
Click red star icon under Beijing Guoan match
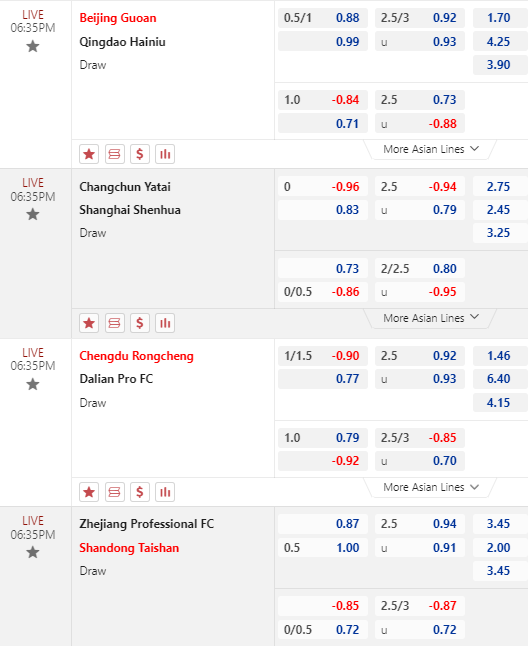pyautogui.click(x=89, y=154)
